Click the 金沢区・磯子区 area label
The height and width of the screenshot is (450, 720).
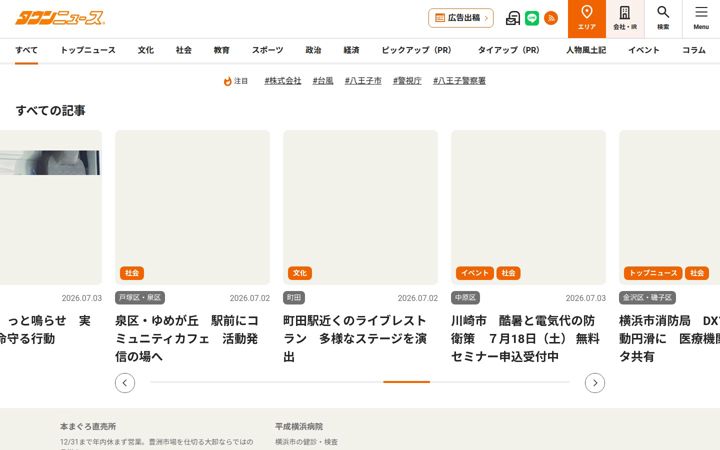(647, 298)
